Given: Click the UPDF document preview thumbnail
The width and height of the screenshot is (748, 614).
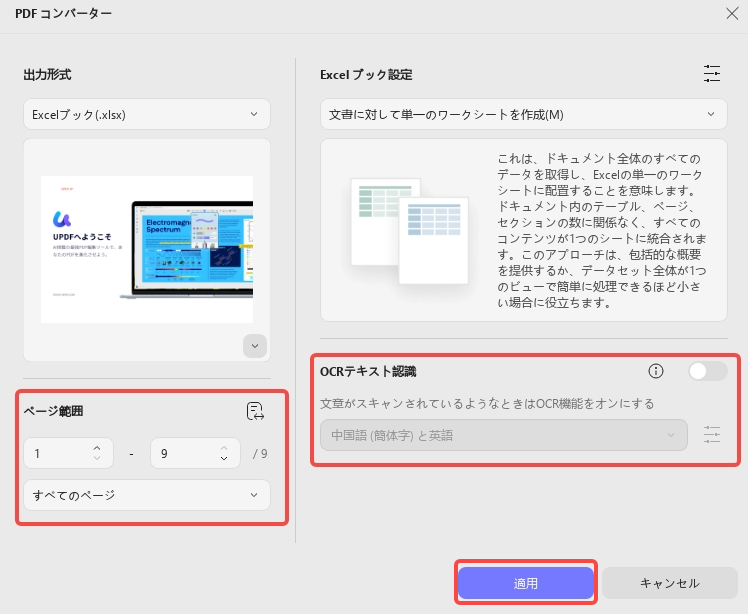Looking at the screenshot, I should click(147, 249).
